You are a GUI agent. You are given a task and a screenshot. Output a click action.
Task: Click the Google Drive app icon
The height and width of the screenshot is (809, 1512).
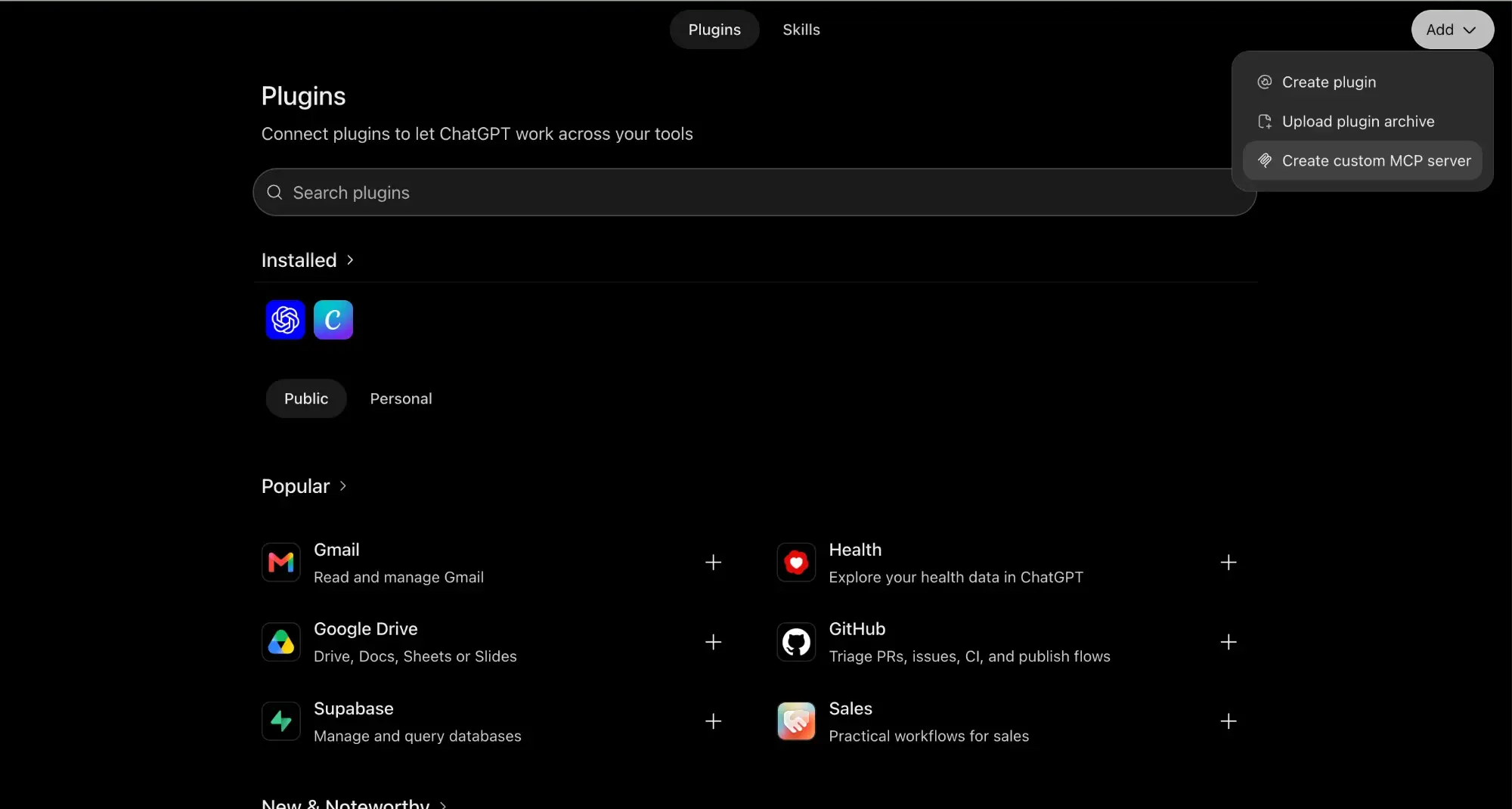point(281,642)
